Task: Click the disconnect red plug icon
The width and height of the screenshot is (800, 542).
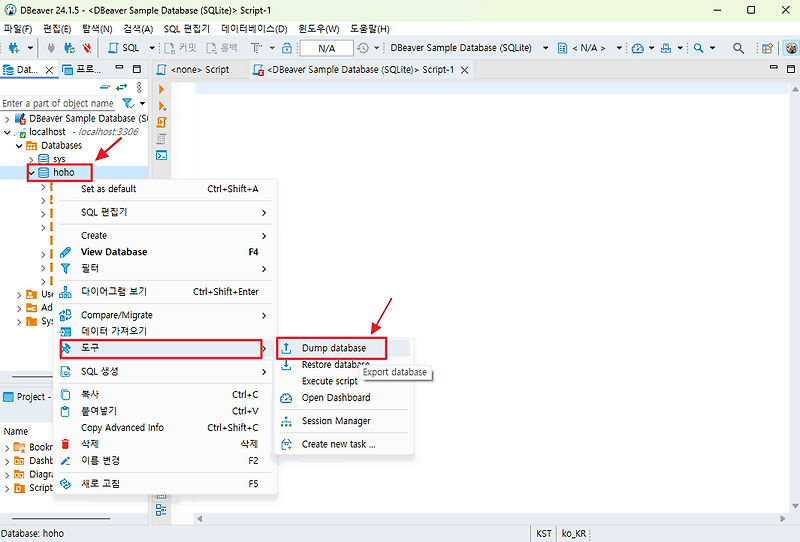Action: tap(87, 48)
